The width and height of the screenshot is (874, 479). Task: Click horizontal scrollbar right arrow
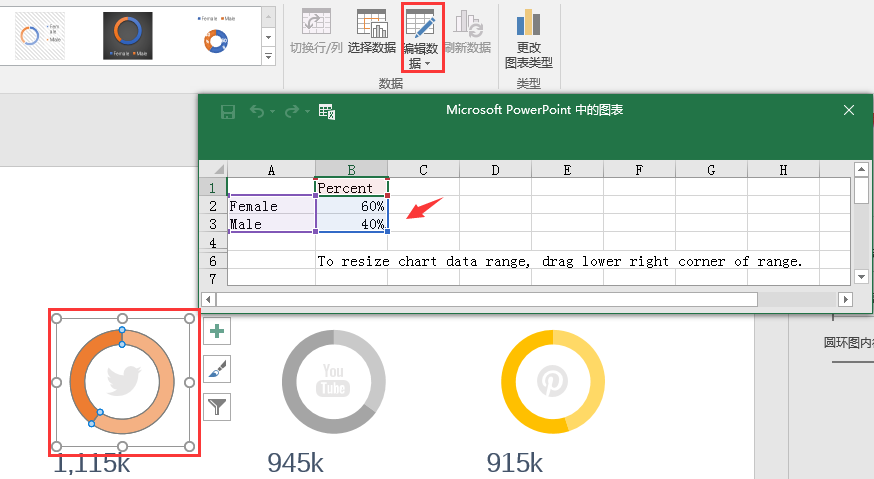[x=846, y=299]
